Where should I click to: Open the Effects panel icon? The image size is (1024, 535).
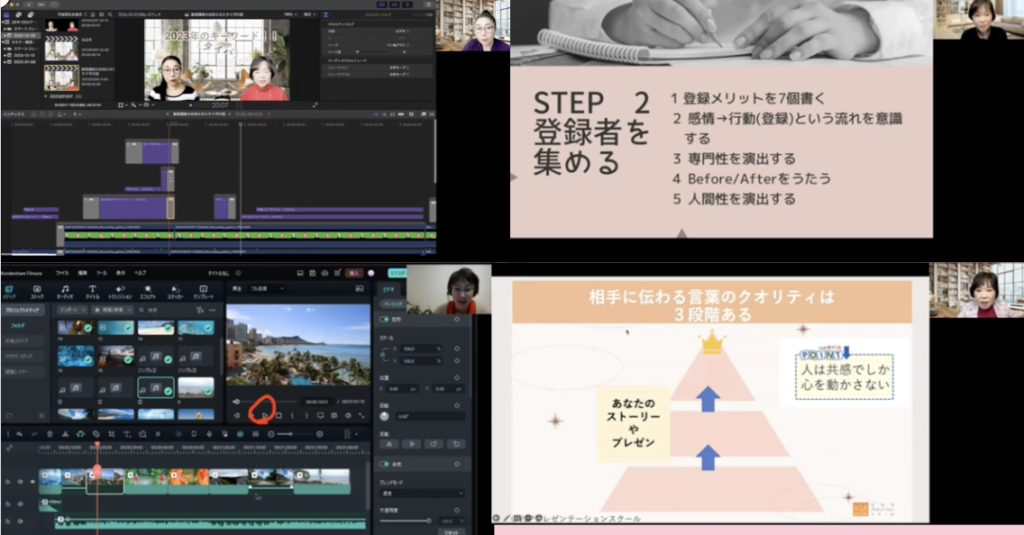pos(147,292)
